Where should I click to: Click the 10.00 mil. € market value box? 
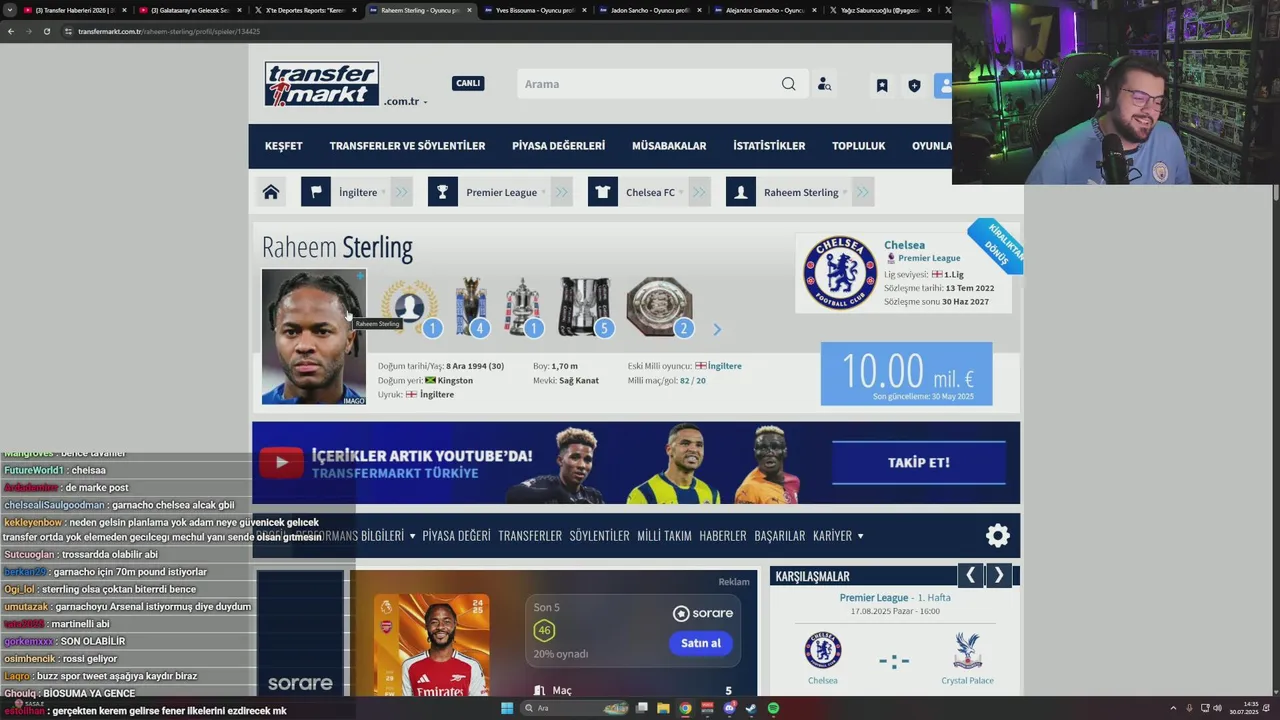tap(906, 374)
